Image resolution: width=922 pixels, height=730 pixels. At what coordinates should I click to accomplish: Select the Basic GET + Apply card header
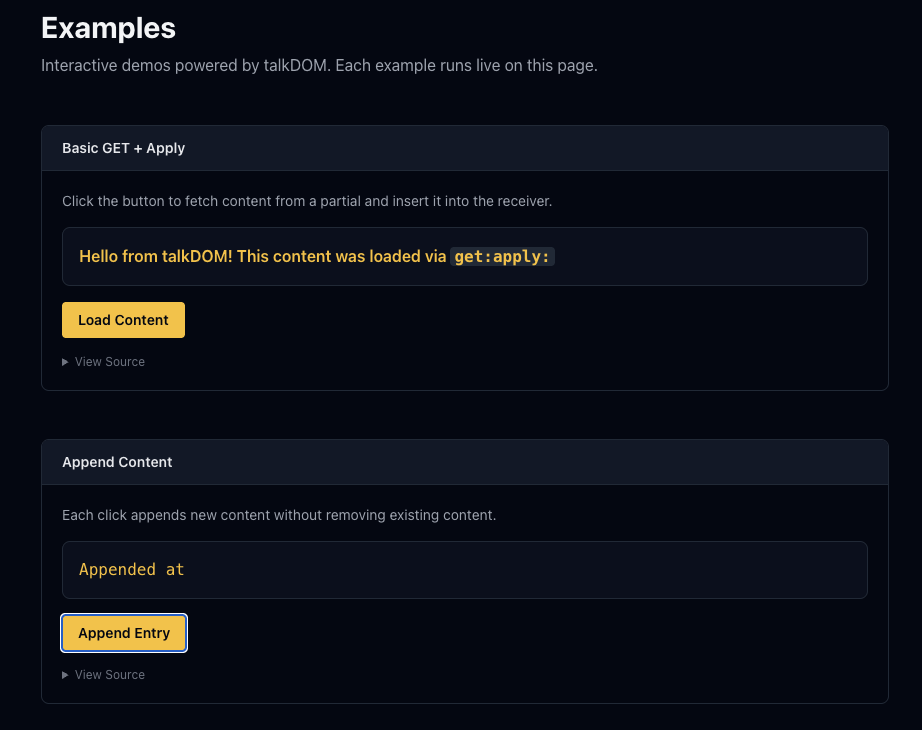(123, 147)
